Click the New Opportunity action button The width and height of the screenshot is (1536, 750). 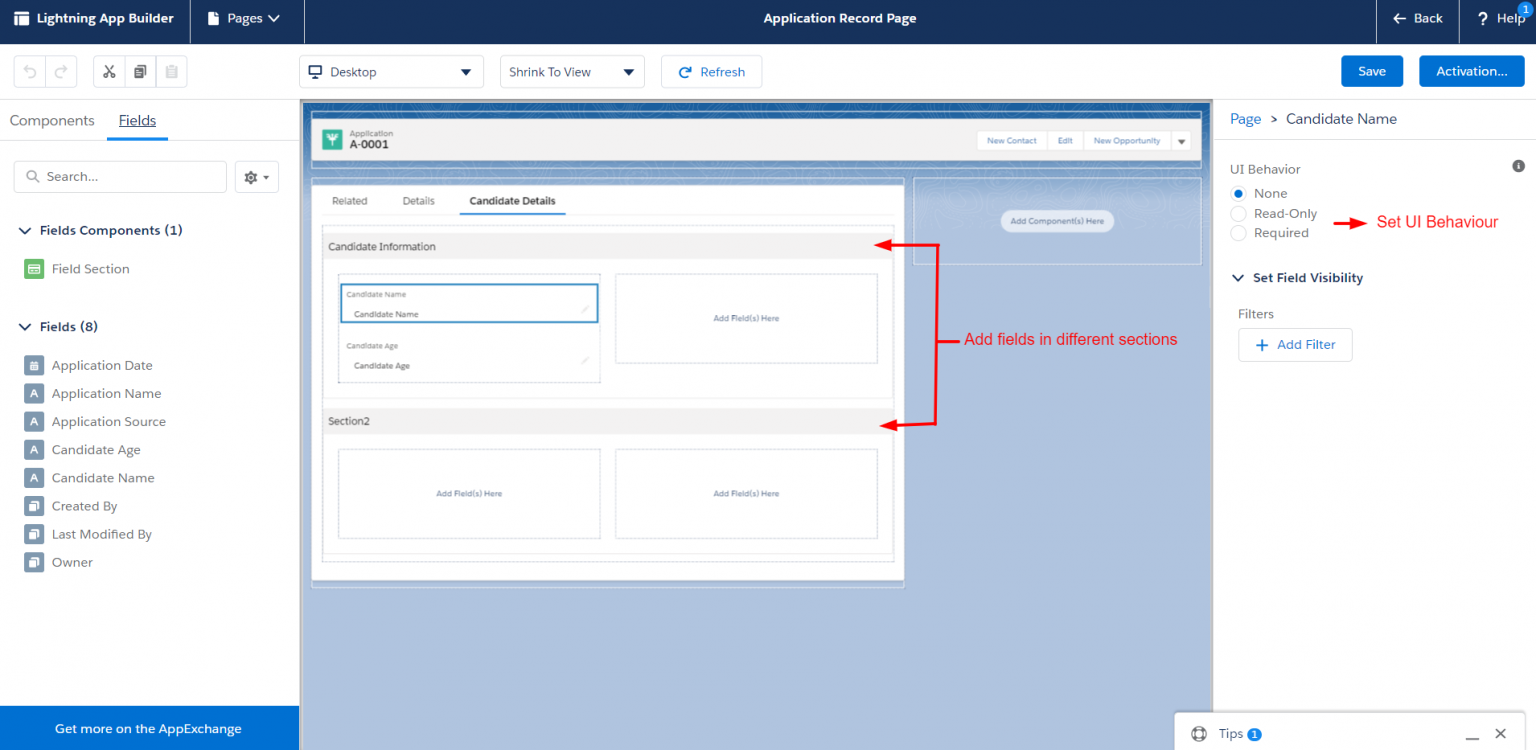(1127, 141)
